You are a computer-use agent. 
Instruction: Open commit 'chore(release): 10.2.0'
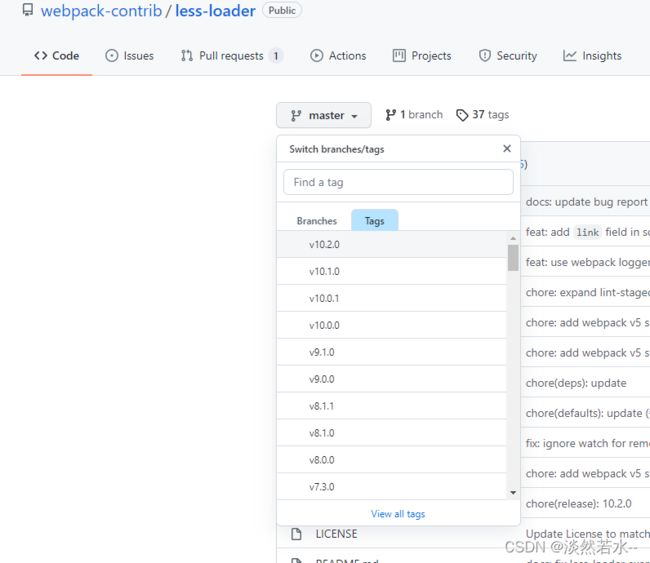pyautogui.click(x=578, y=503)
